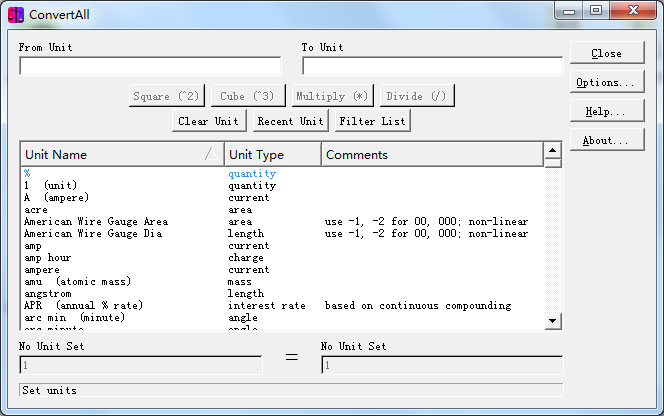The image size is (664, 416).
Task: Select the A (ampere) row
Action: pos(282,197)
